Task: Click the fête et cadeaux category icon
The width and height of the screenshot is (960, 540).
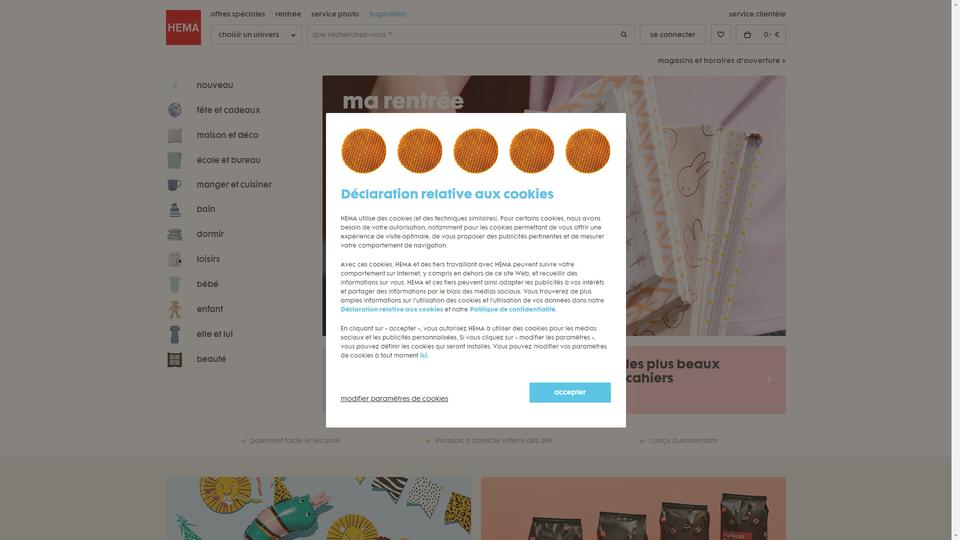Action: tap(174, 110)
